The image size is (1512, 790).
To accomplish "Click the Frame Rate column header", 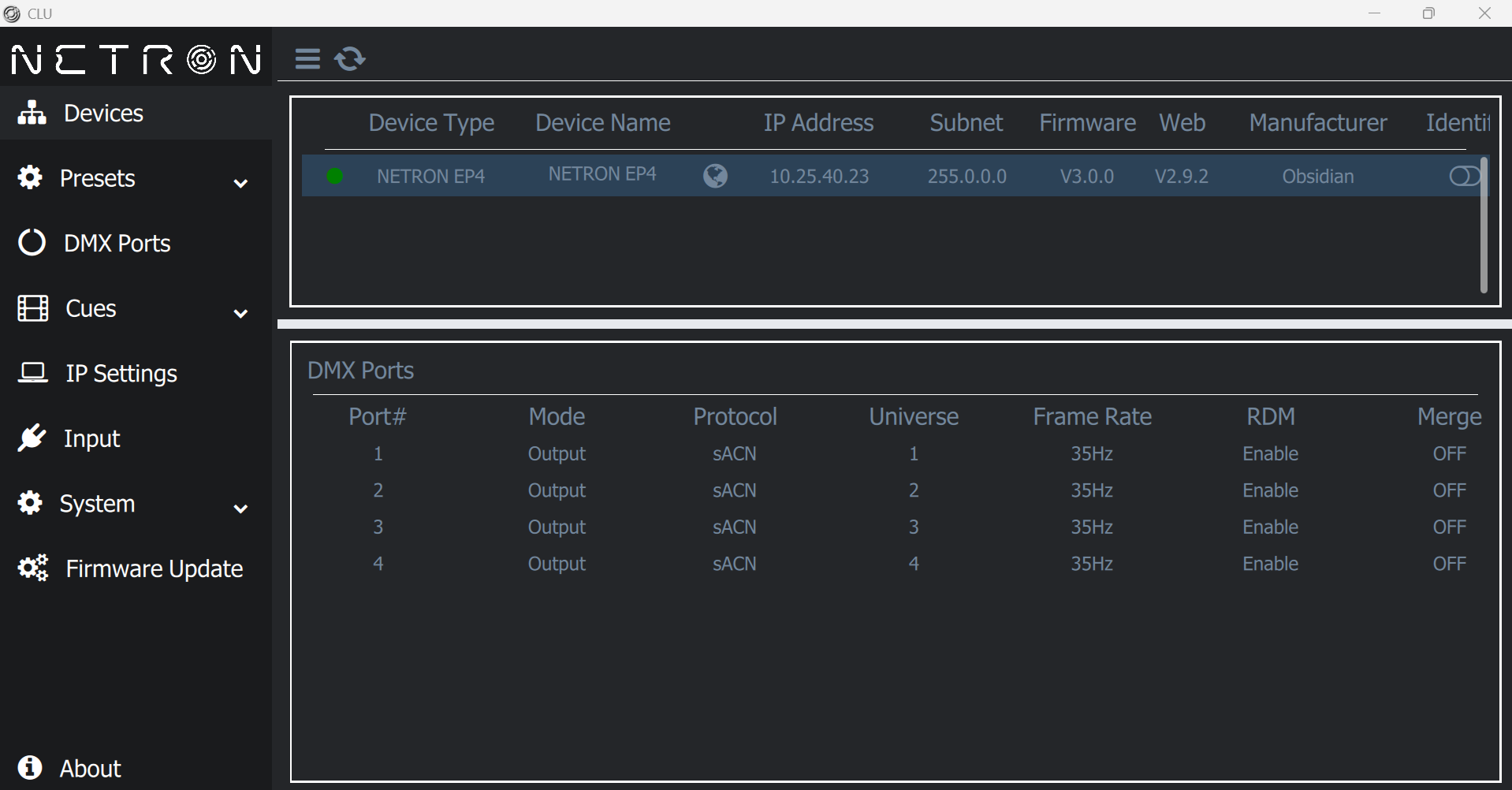I will (x=1093, y=416).
